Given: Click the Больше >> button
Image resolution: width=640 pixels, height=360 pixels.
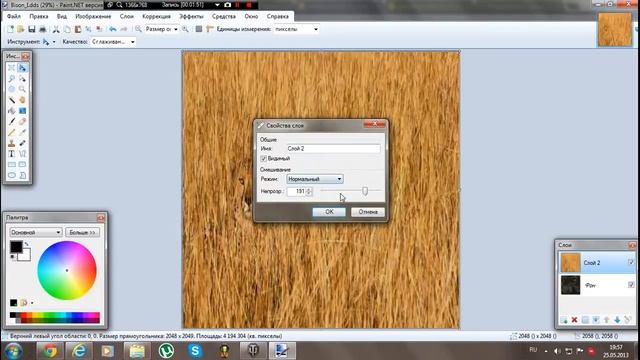Looking at the screenshot, I should 82,232.
